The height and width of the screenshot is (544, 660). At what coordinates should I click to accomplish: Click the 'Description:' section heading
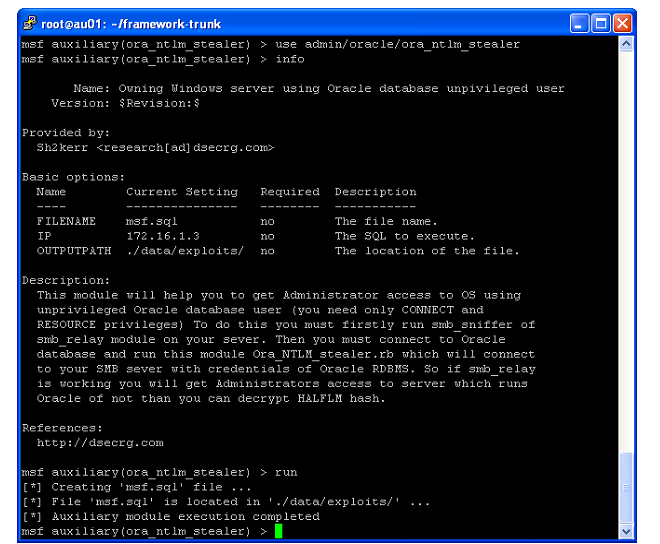pyautogui.click(x=66, y=280)
